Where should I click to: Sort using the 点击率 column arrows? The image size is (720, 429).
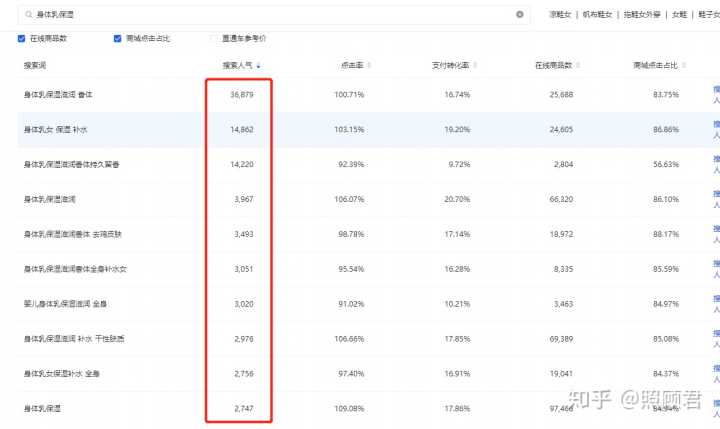point(366,65)
